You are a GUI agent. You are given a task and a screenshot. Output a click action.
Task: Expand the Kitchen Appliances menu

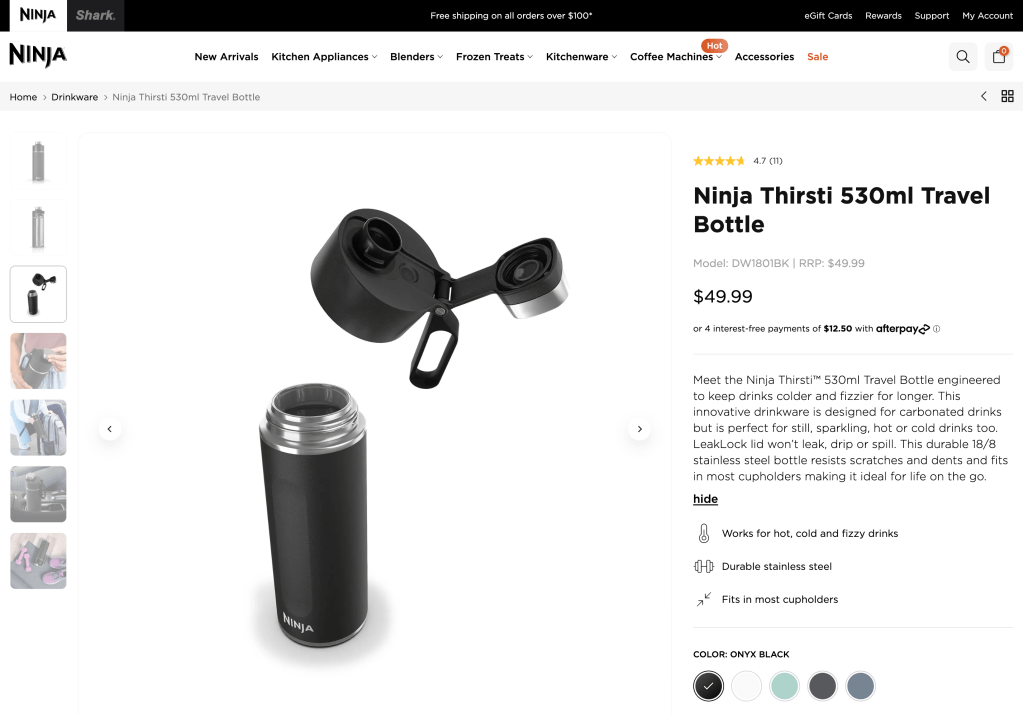pyautogui.click(x=324, y=57)
